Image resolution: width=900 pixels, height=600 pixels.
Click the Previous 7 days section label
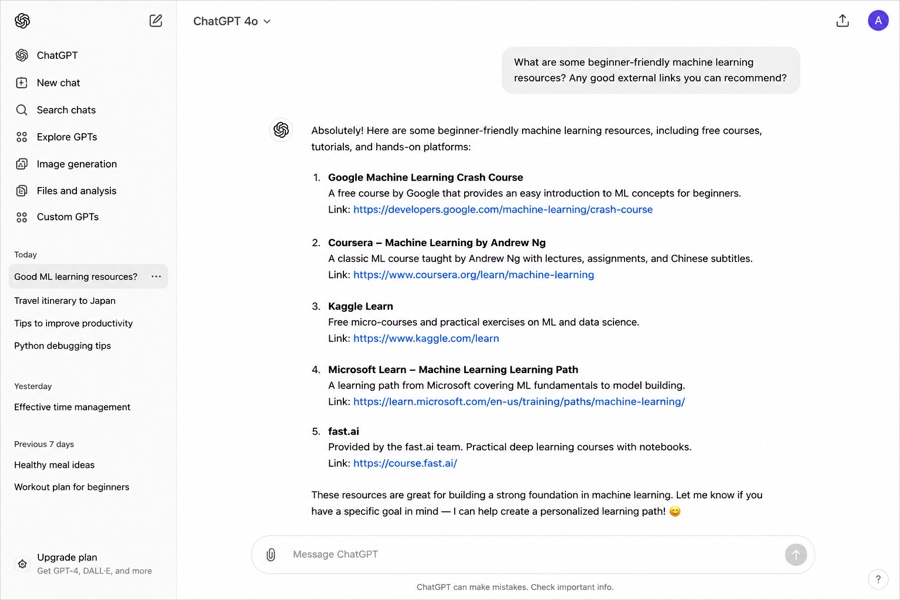point(44,444)
